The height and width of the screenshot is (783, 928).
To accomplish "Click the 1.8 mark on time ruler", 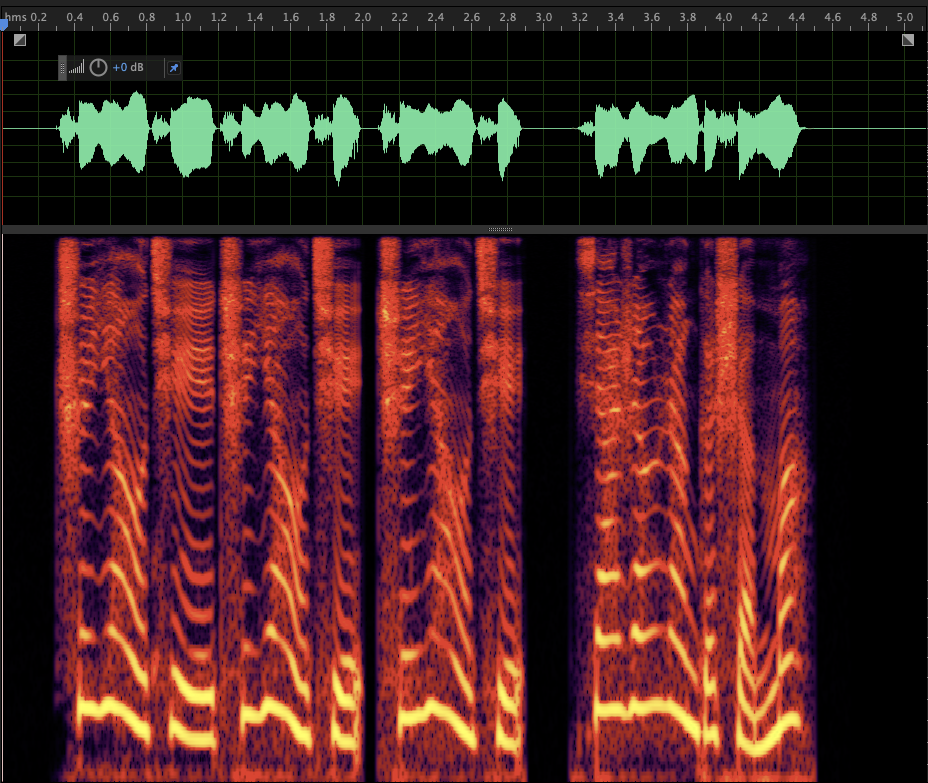I will pyautogui.click(x=327, y=17).
